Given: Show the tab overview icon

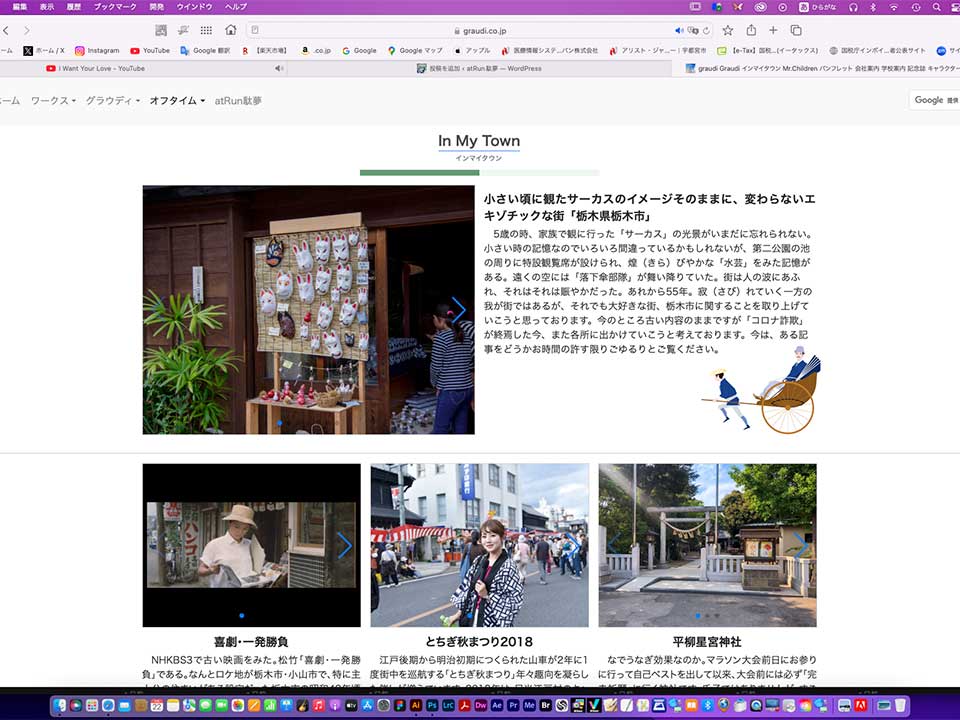Looking at the screenshot, I should (796, 30).
